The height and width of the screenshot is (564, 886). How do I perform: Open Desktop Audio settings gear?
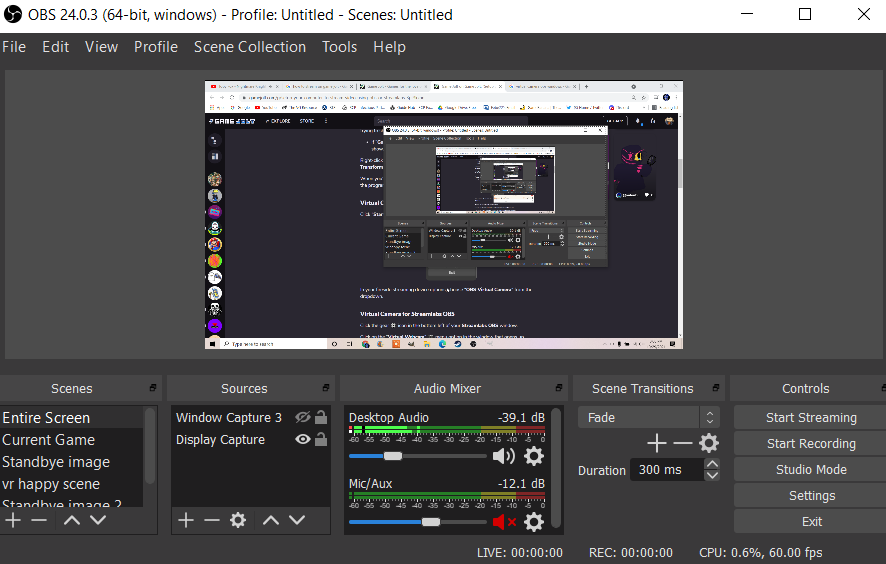coord(534,456)
